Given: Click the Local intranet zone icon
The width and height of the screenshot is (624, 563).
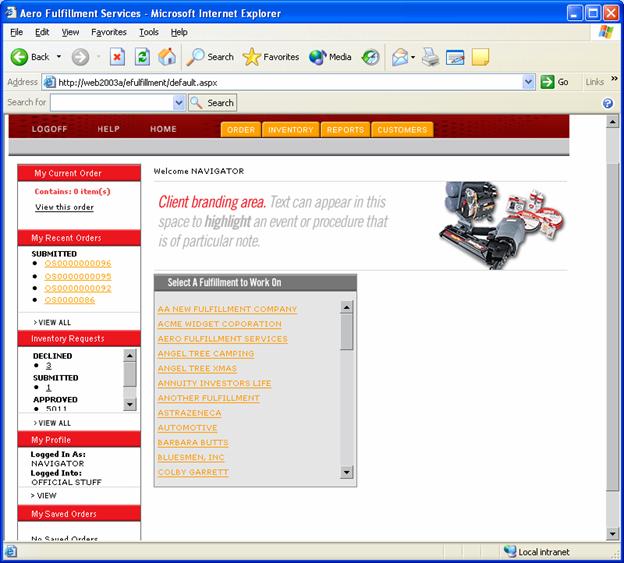Looking at the screenshot, I should pos(510,551).
